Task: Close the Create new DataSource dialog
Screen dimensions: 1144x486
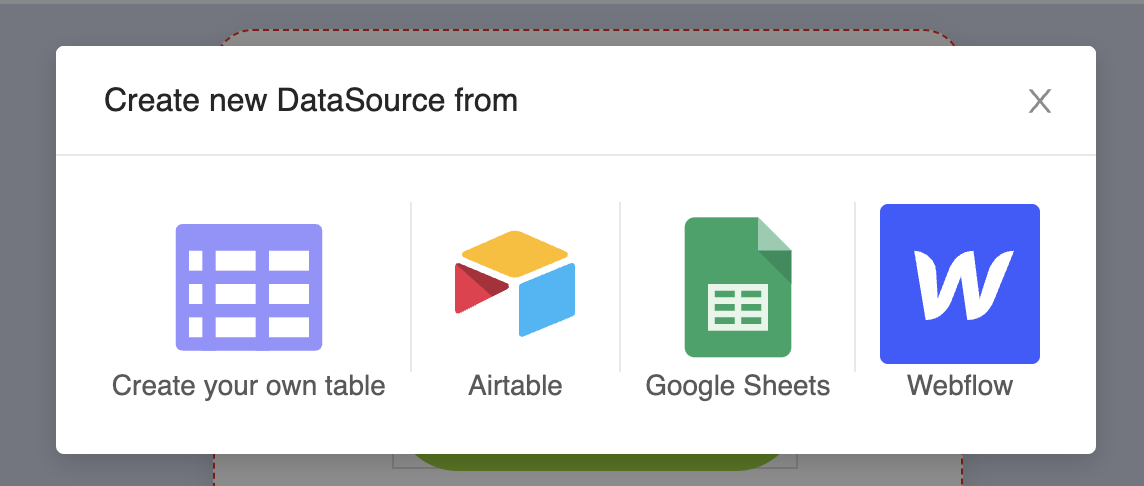Action: pos(1040,101)
